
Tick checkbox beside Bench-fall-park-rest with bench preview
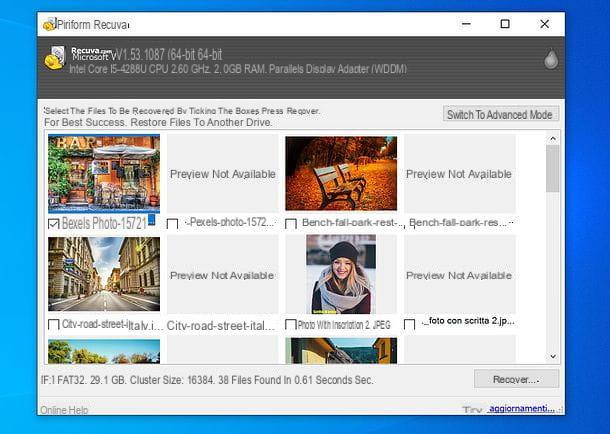[291, 224]
